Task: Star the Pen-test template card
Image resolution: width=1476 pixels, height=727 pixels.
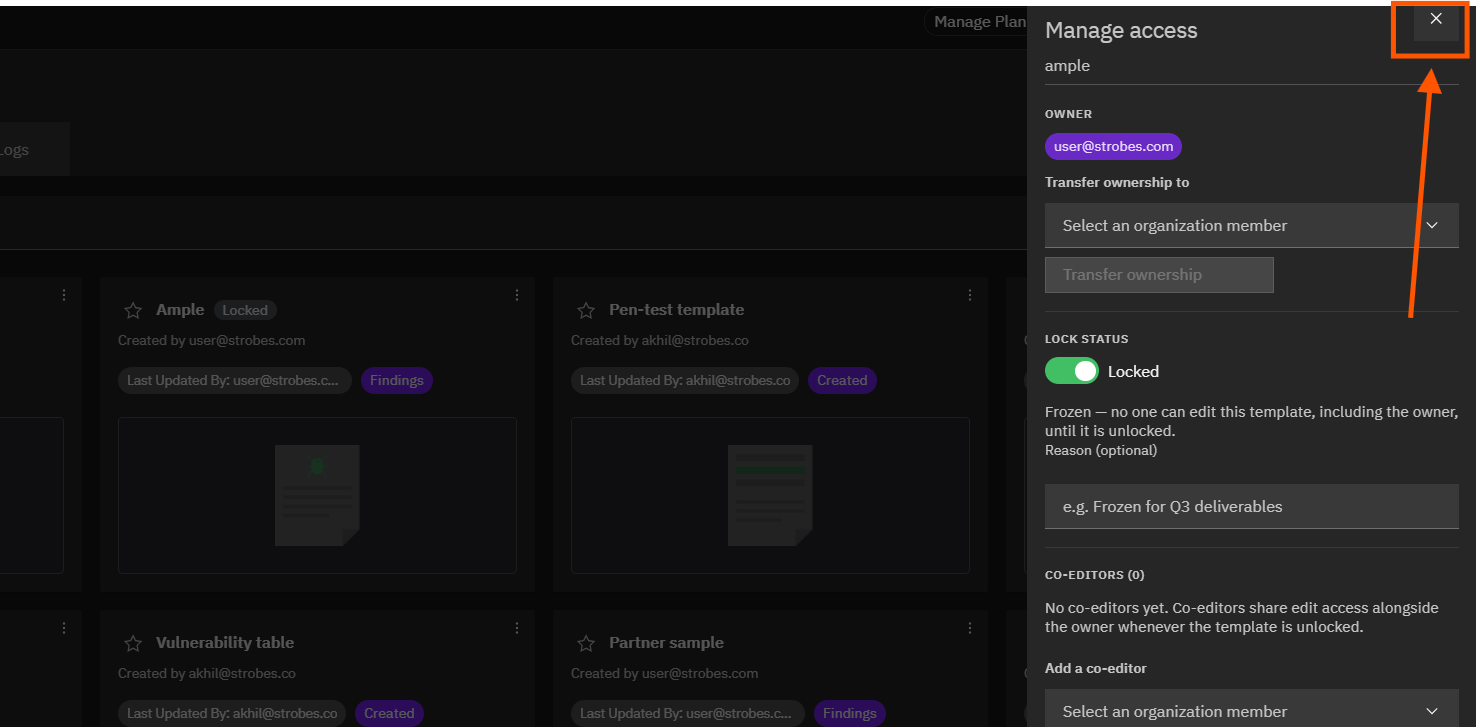Action: pyautogui.click(x=586, y=311)
